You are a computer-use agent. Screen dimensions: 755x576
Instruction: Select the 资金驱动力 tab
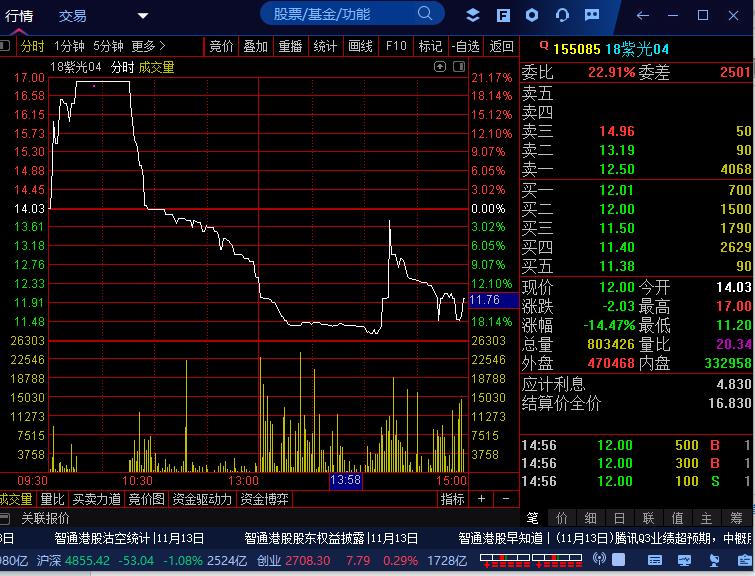pyautogui.click(x=202, y=499)
